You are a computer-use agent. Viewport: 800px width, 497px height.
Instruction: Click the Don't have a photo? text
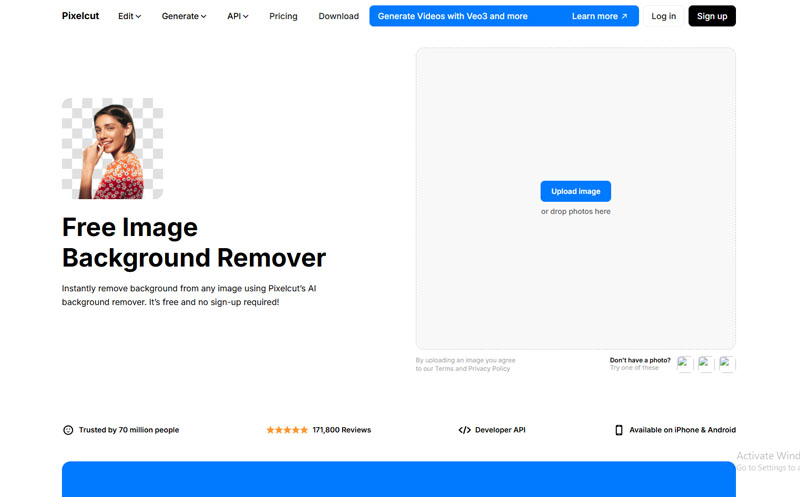(x=640, y=360)
